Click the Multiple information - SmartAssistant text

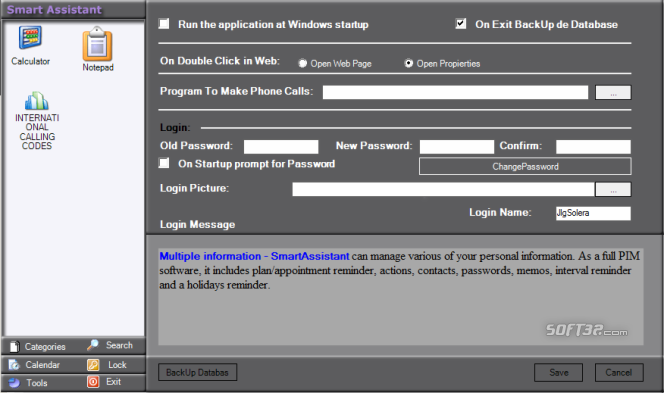254,256
